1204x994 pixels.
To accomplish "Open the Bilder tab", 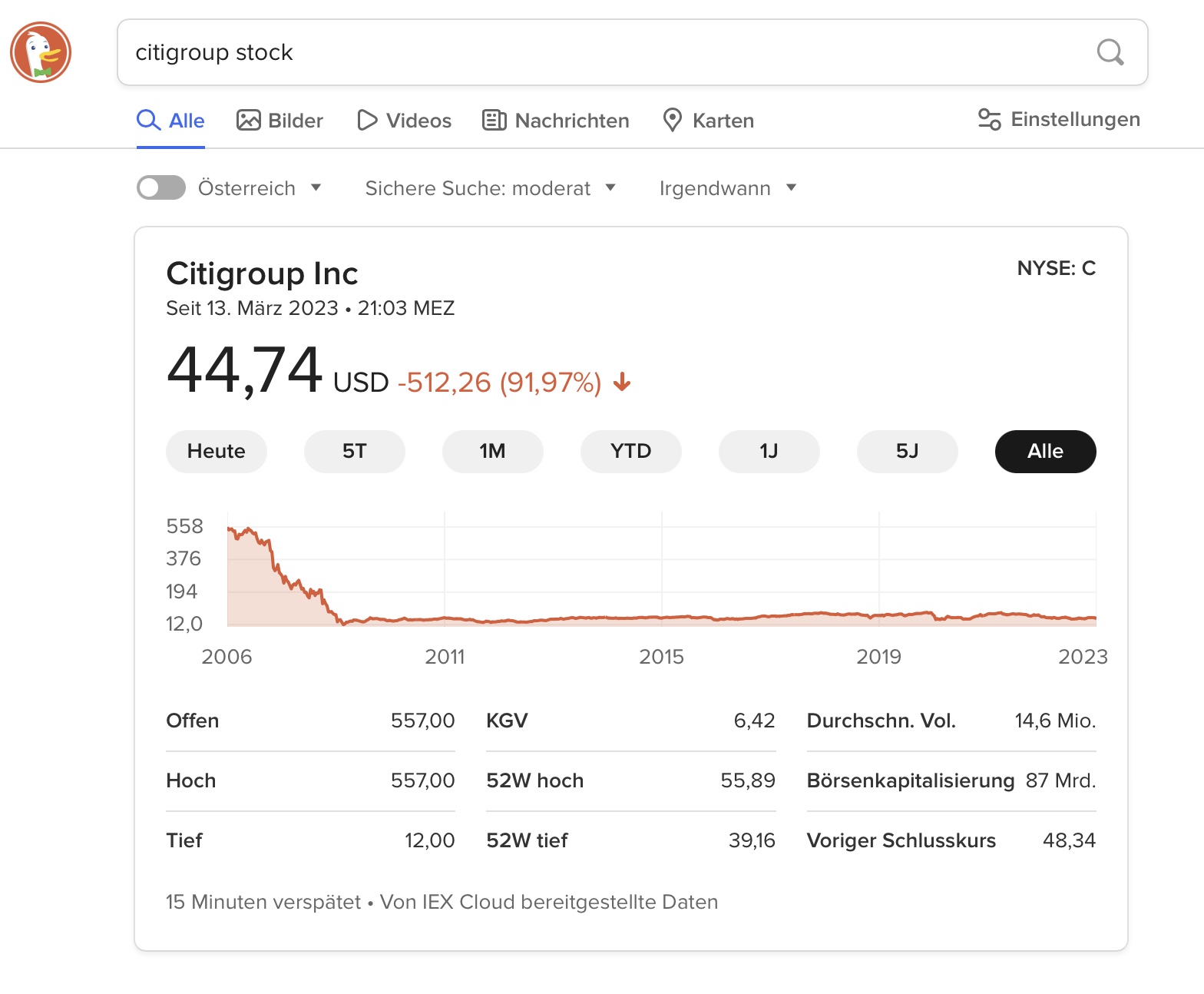I will (x=280, y=121).
